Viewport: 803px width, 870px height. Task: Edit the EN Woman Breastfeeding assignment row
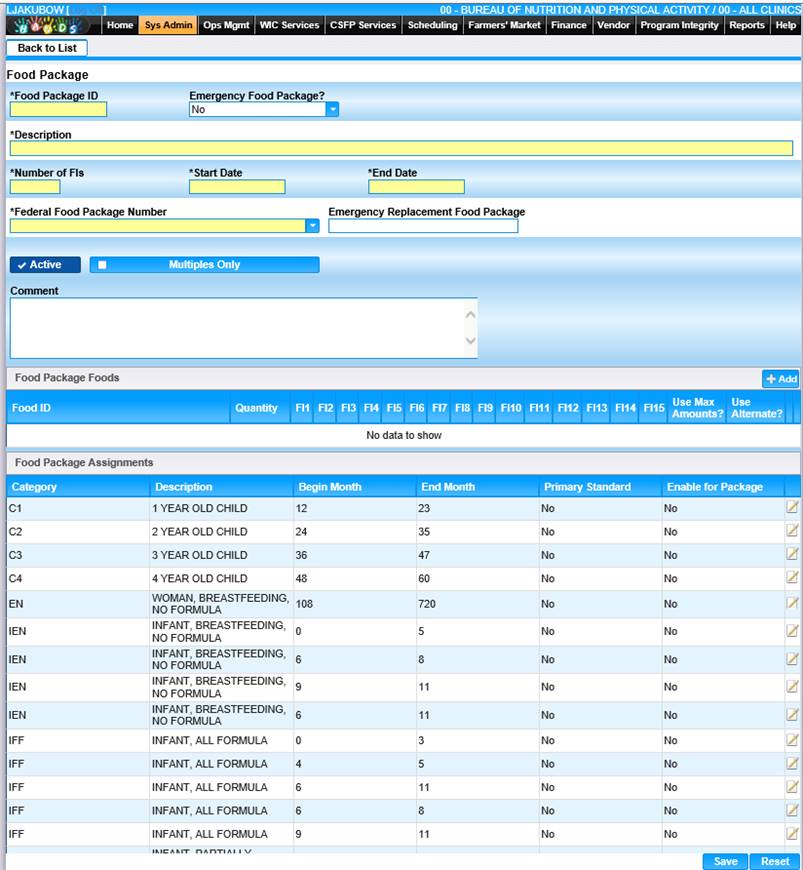792,603
